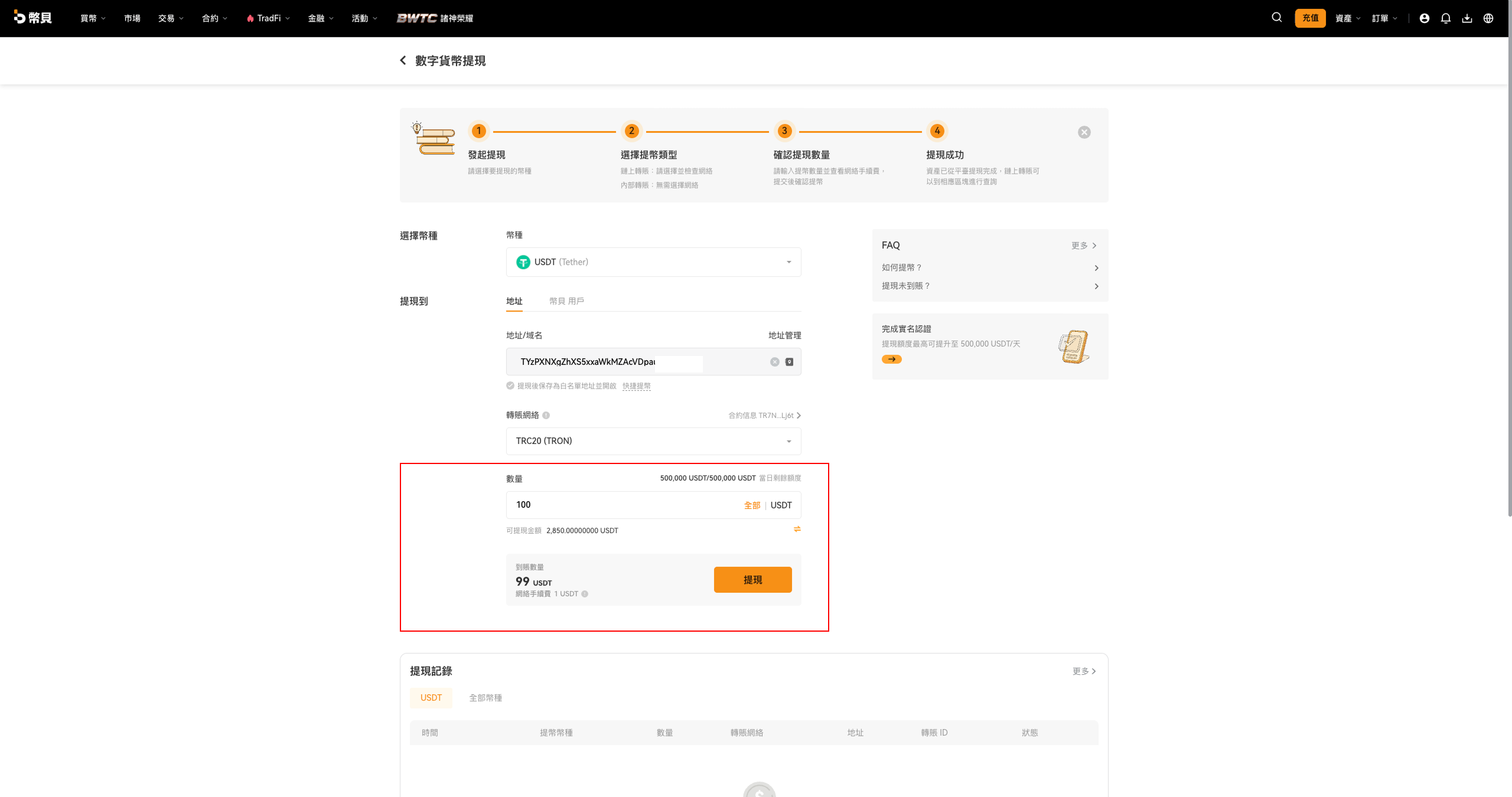The height and width of the screenshot is (797, 1512).
Task: Click the 狀態 column header
Action: pos(1029,733)
